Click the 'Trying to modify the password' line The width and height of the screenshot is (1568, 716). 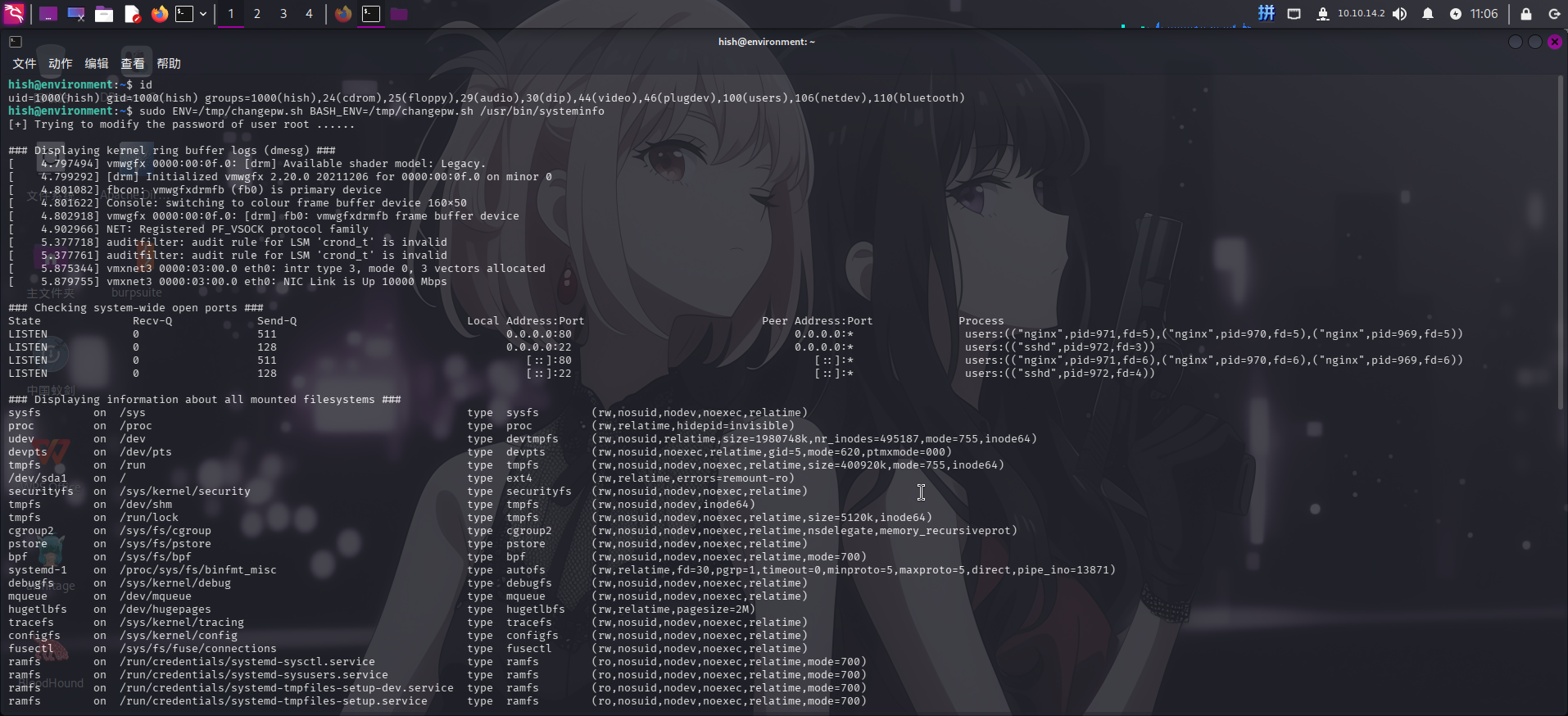(x=182, y=124)
